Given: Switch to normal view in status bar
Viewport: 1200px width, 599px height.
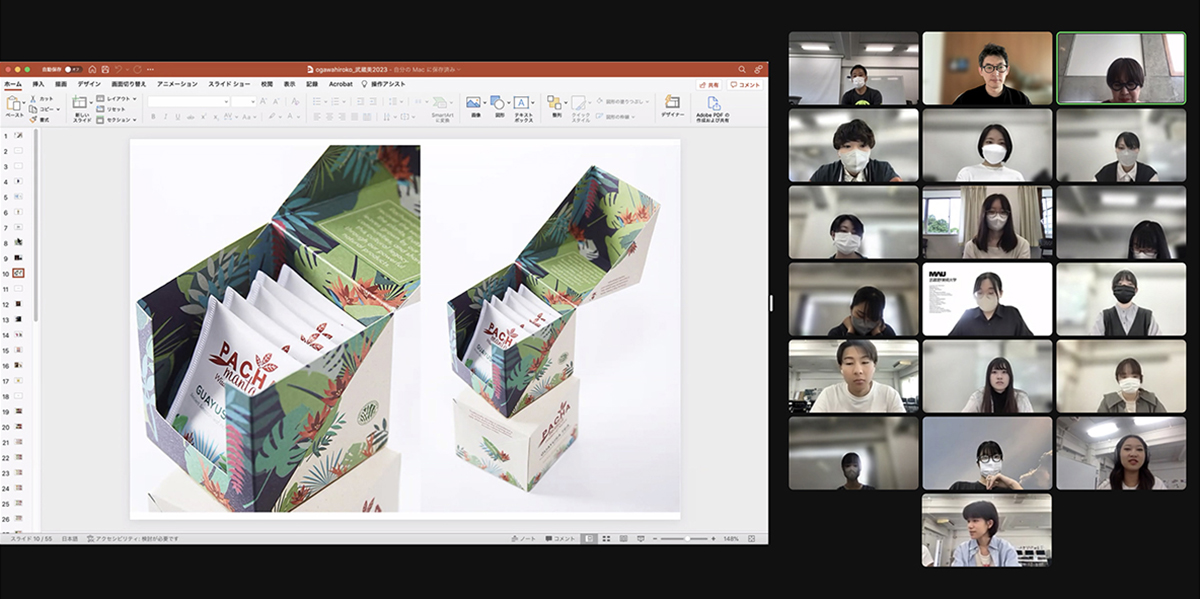Looking at the screenshot, I should pyautogui.click(x=590, y=539).
